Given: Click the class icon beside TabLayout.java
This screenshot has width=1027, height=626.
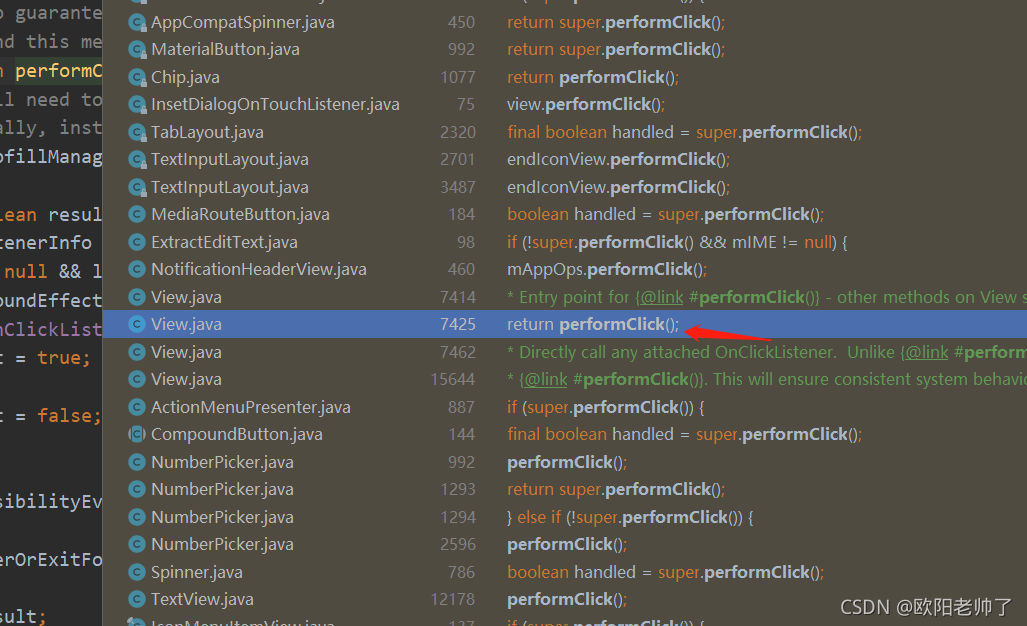Looking at the screenshot, I should (x=136, y=131).
